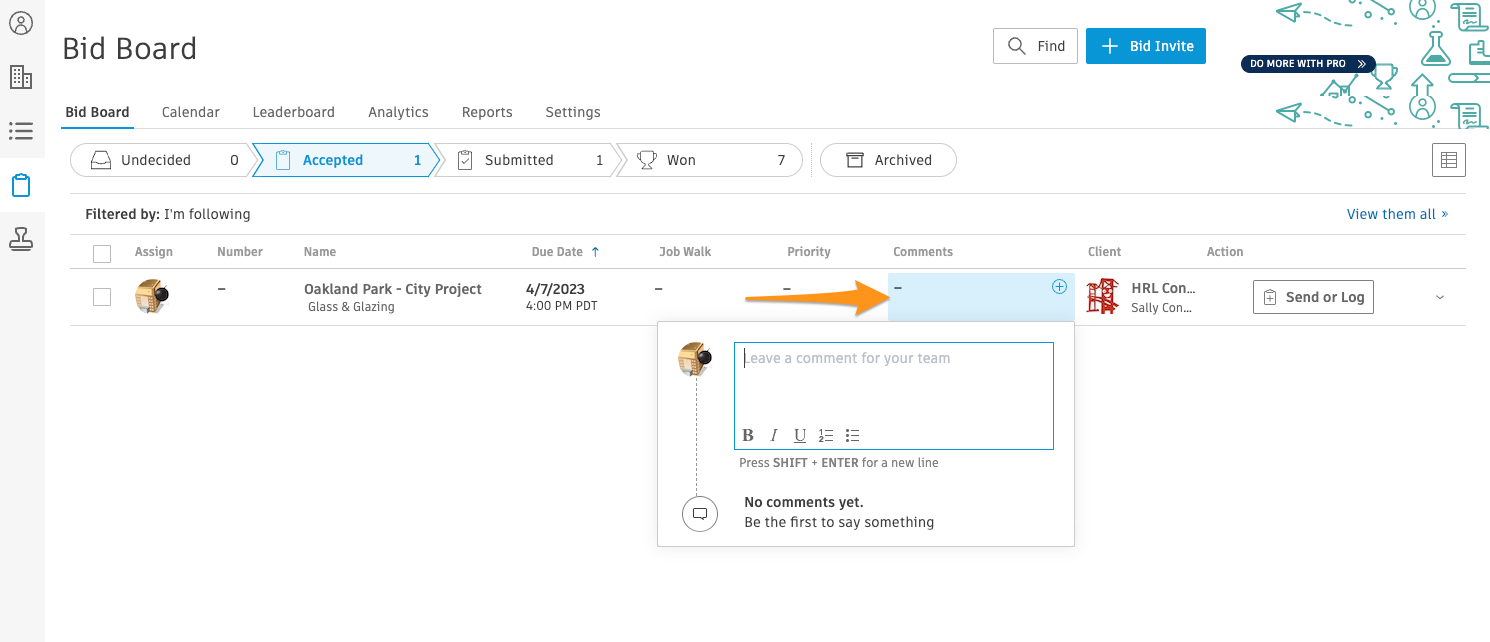Viewport: 1490px width, 642px height.
Task: Click the company building icon in sidebar
Action: [21, 77]
